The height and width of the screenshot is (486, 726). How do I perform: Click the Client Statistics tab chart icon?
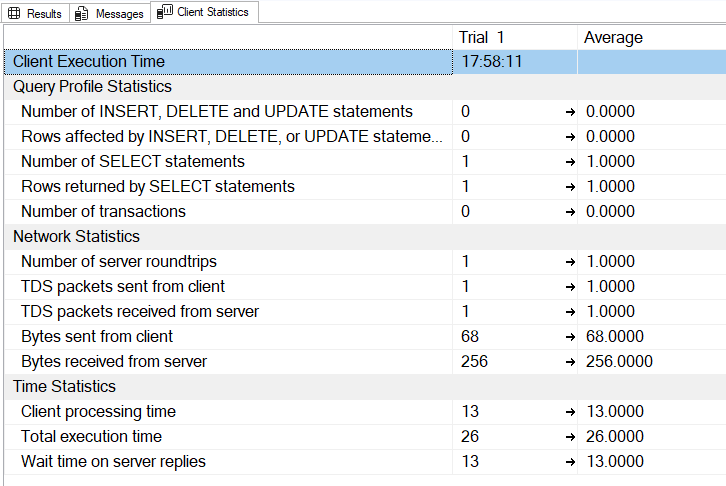pos(164,12)
